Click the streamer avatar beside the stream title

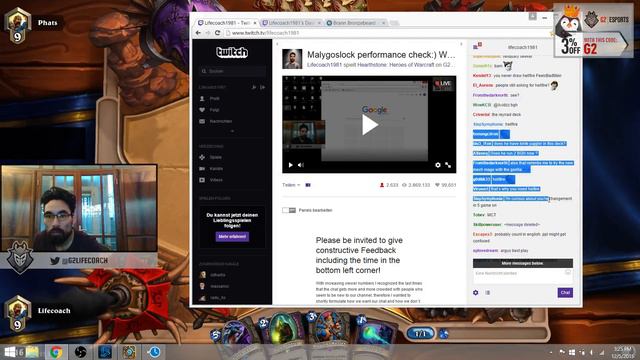pyautogui.click(x=292, y=59)
